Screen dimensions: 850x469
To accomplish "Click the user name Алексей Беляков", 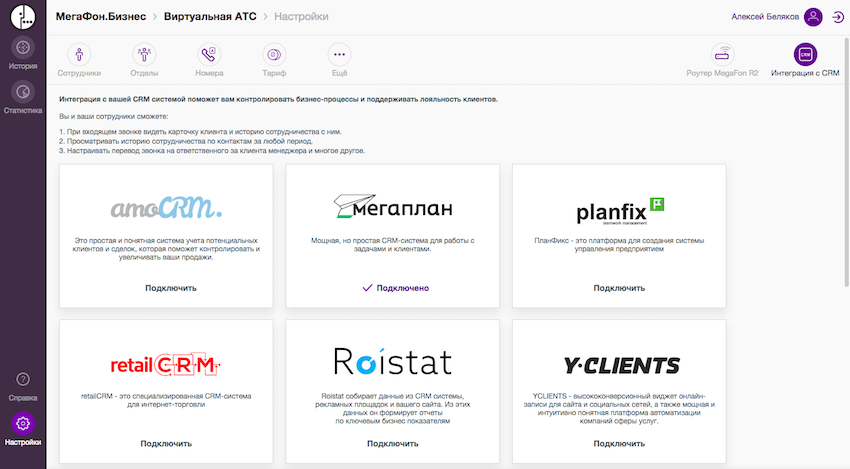I will pos(765,17).
